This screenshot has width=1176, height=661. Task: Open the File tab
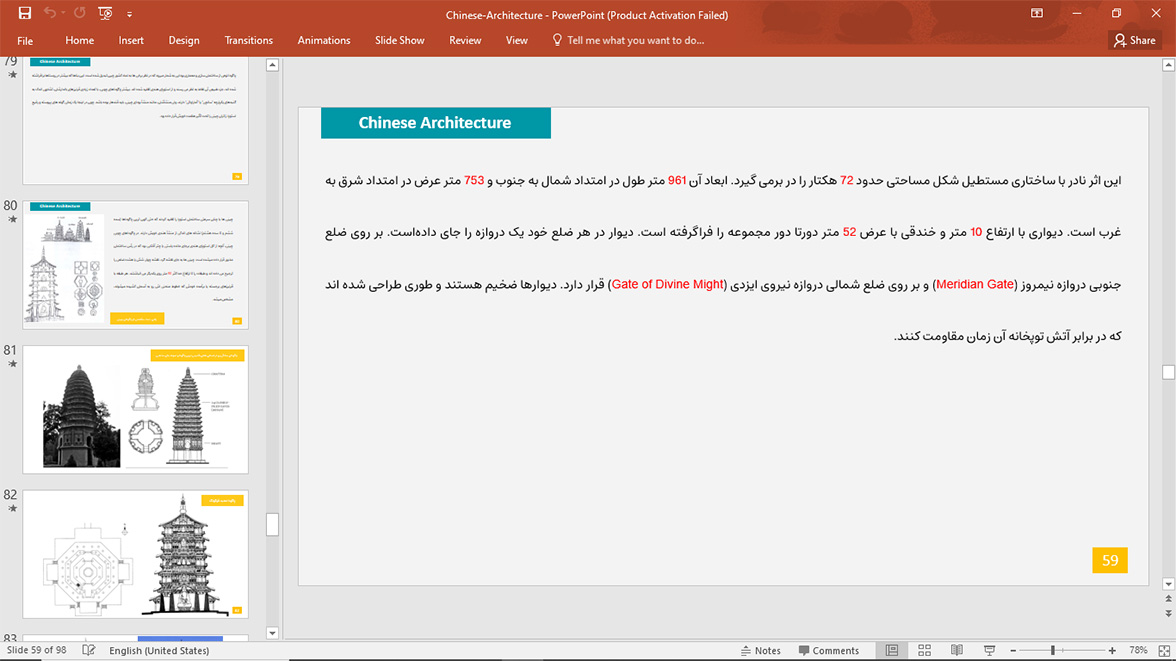pos(25,41)
